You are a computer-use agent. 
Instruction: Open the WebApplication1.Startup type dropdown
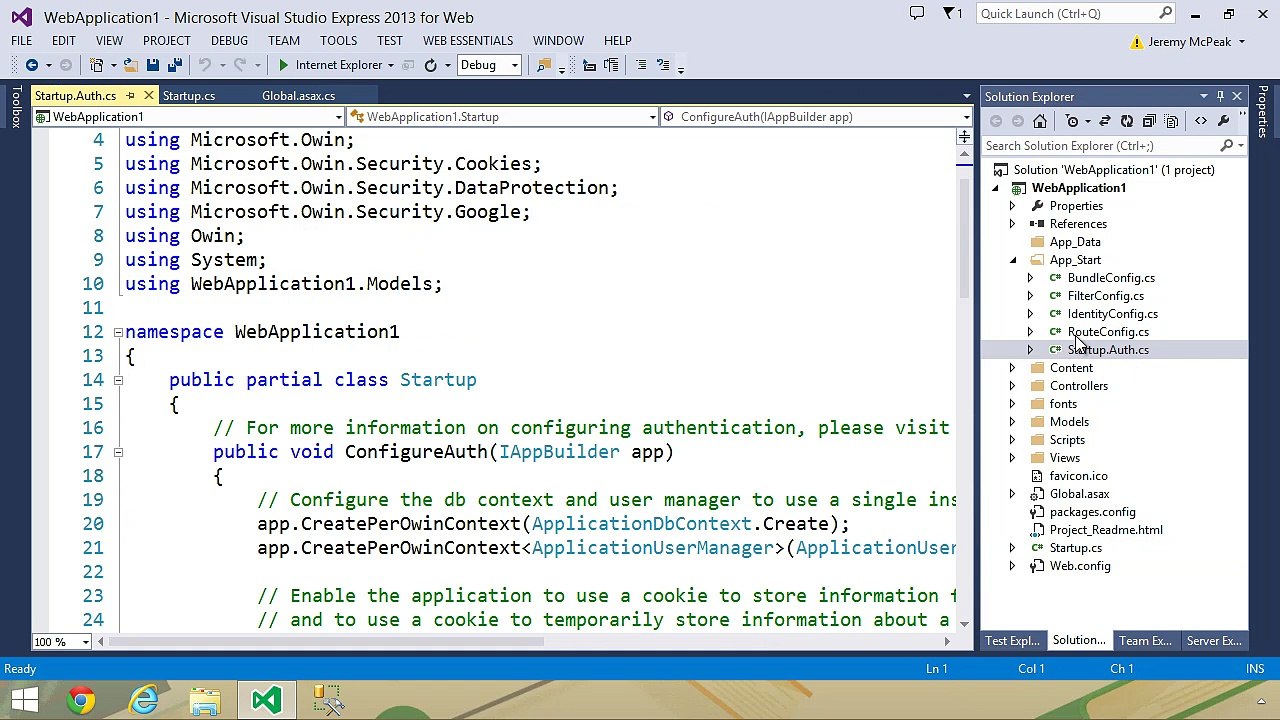[x=653, y=117]
